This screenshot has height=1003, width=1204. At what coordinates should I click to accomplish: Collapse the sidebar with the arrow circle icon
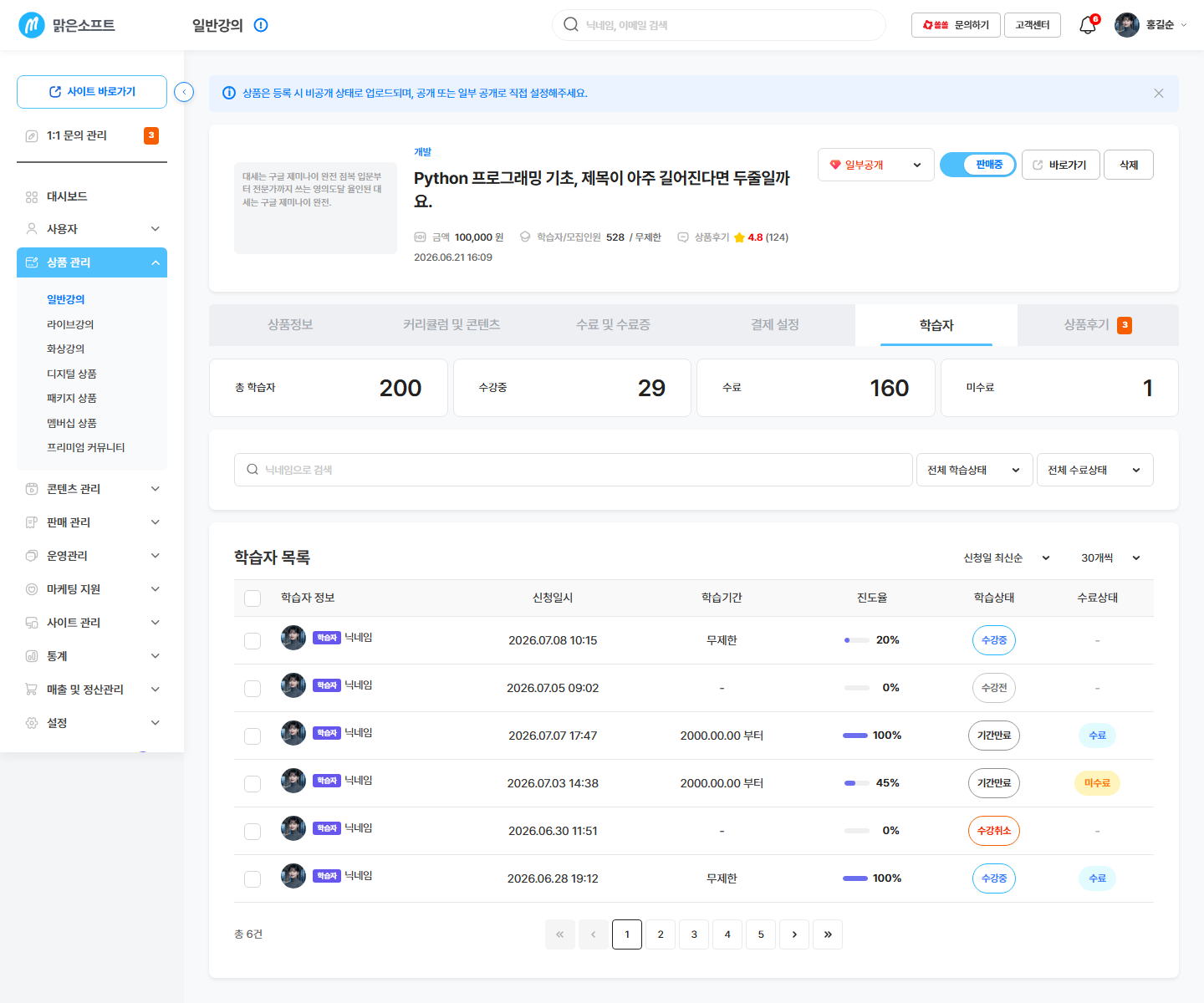coord(184,92)
